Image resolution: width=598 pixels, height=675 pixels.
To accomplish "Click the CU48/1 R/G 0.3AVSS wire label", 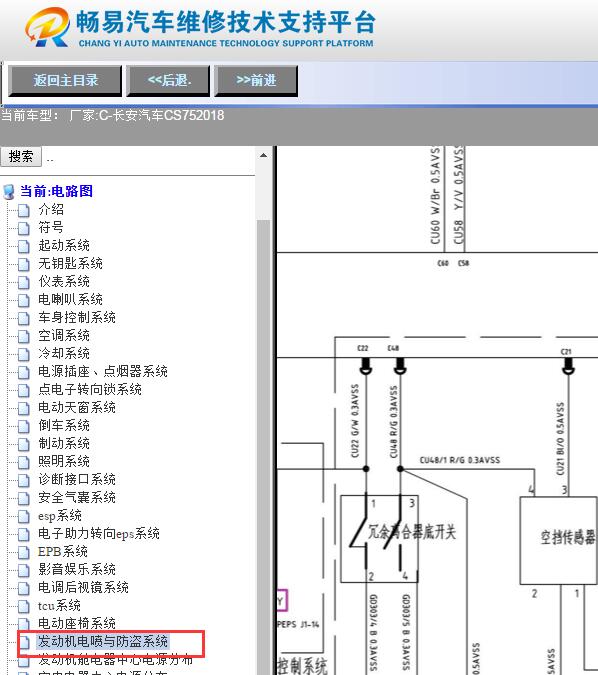I will coord(460,460).
